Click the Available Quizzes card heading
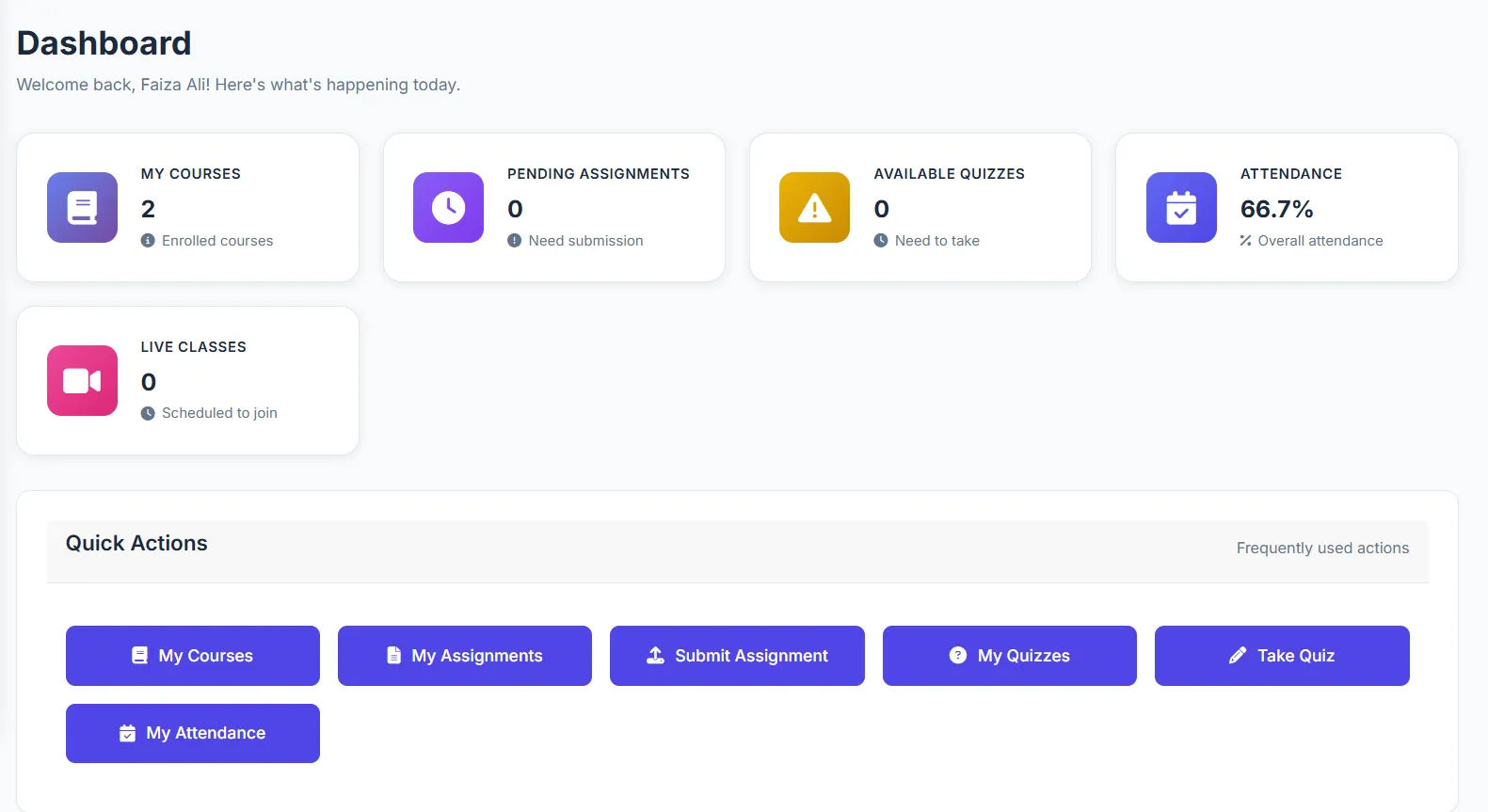Screen dimensions: 1488x812 (949, 174)
